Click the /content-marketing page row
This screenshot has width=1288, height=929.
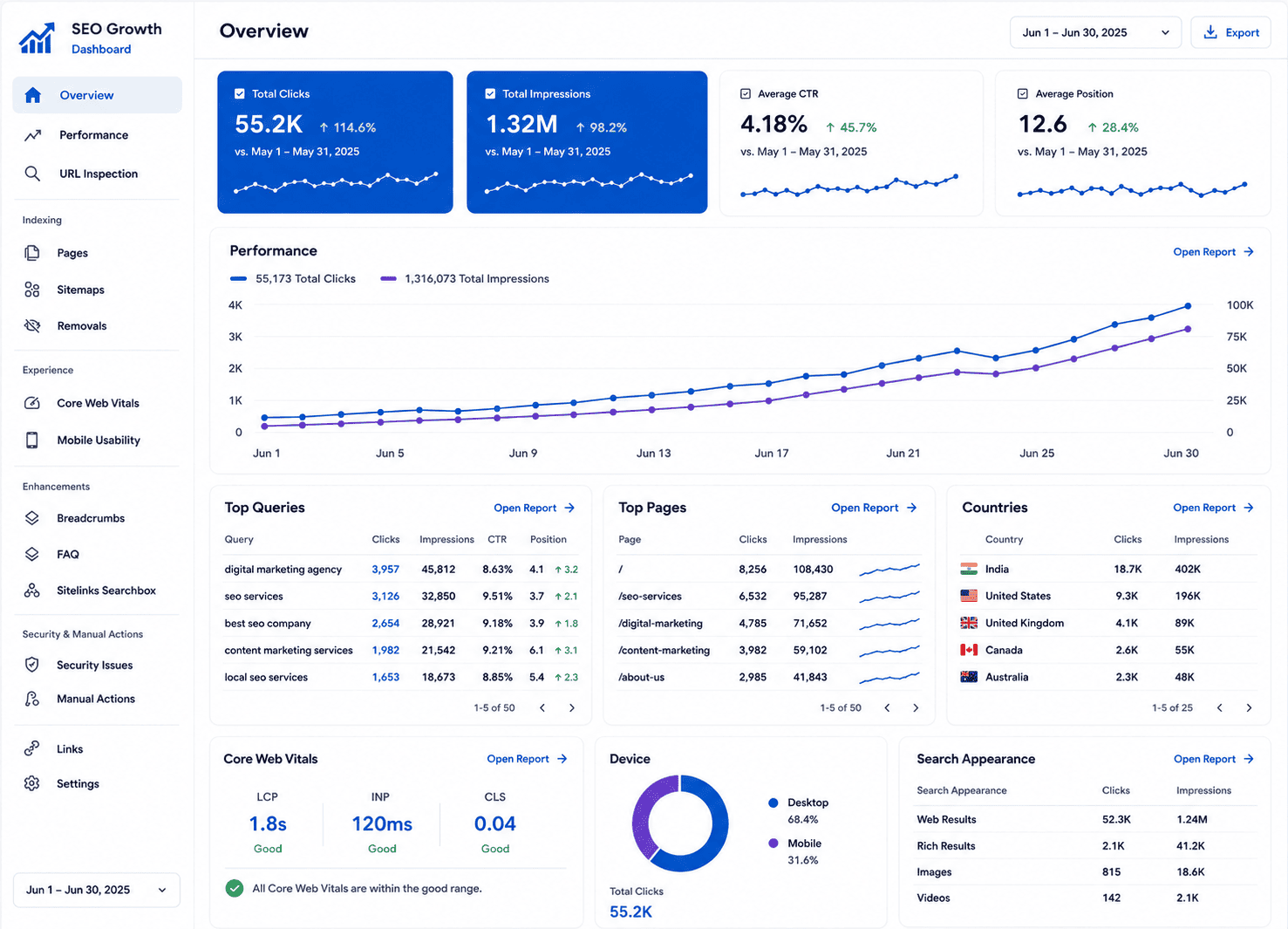769,651
